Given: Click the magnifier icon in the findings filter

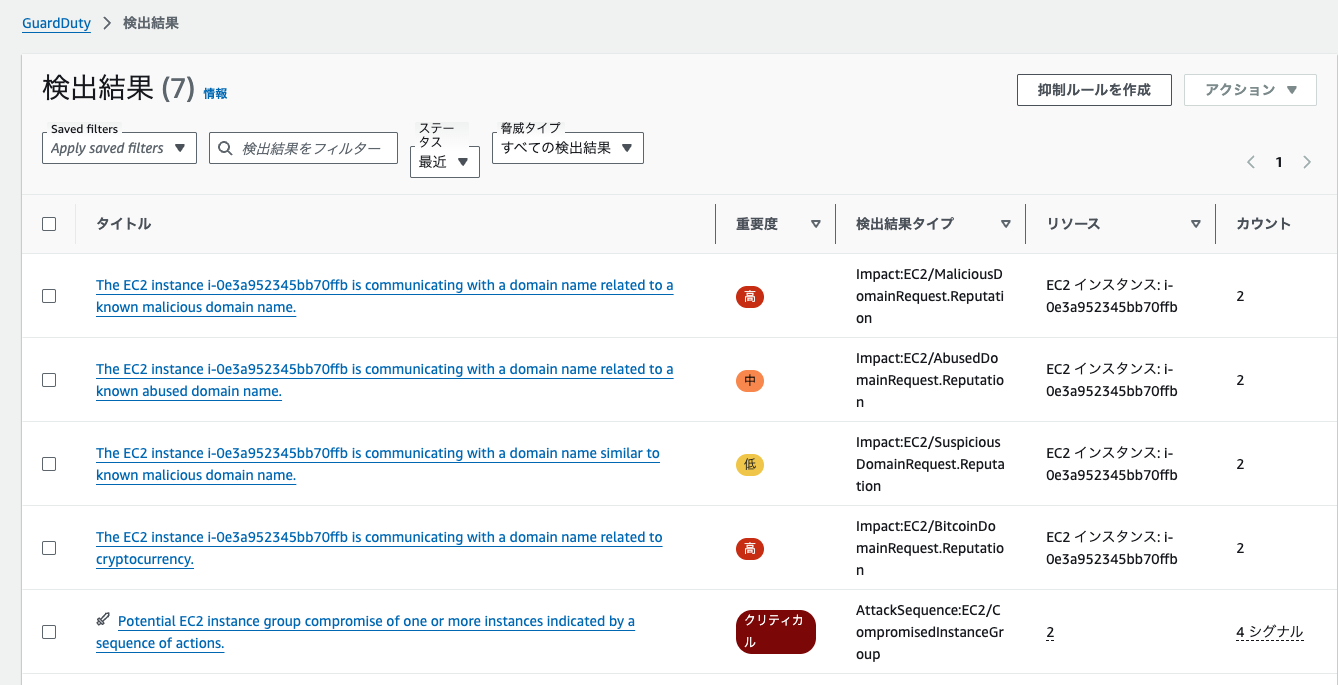Looking at the screenshot, I should 226,147.
